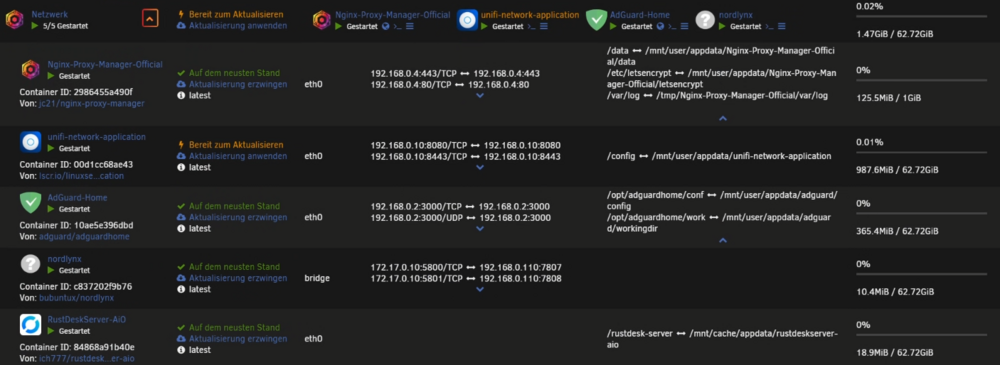1000x365 pixels.
Task: Open console icon for nordlynx in header
Action: click(x=769, y=26)
